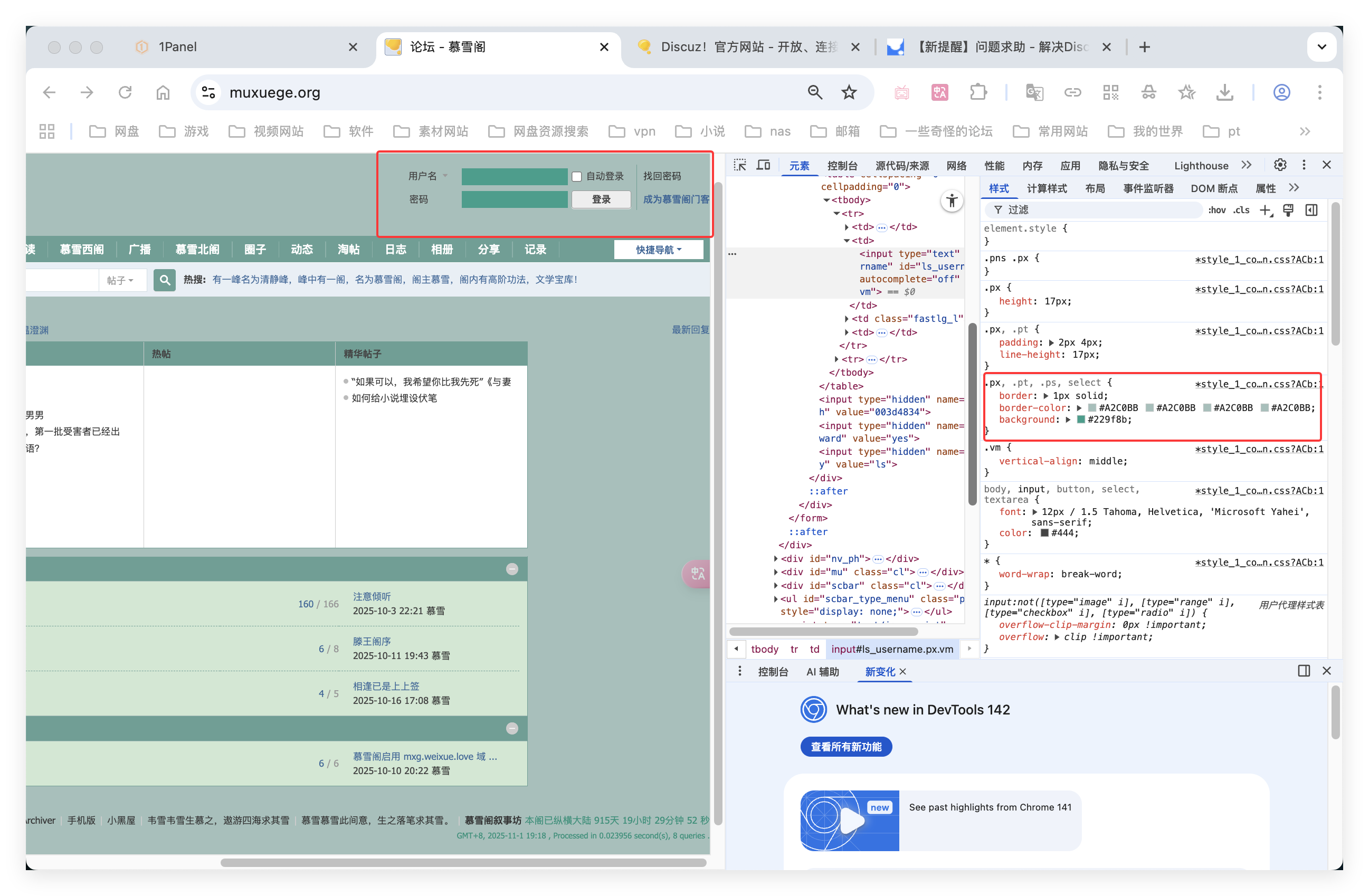Select the inspect element picker tool

tap(740, 165)
